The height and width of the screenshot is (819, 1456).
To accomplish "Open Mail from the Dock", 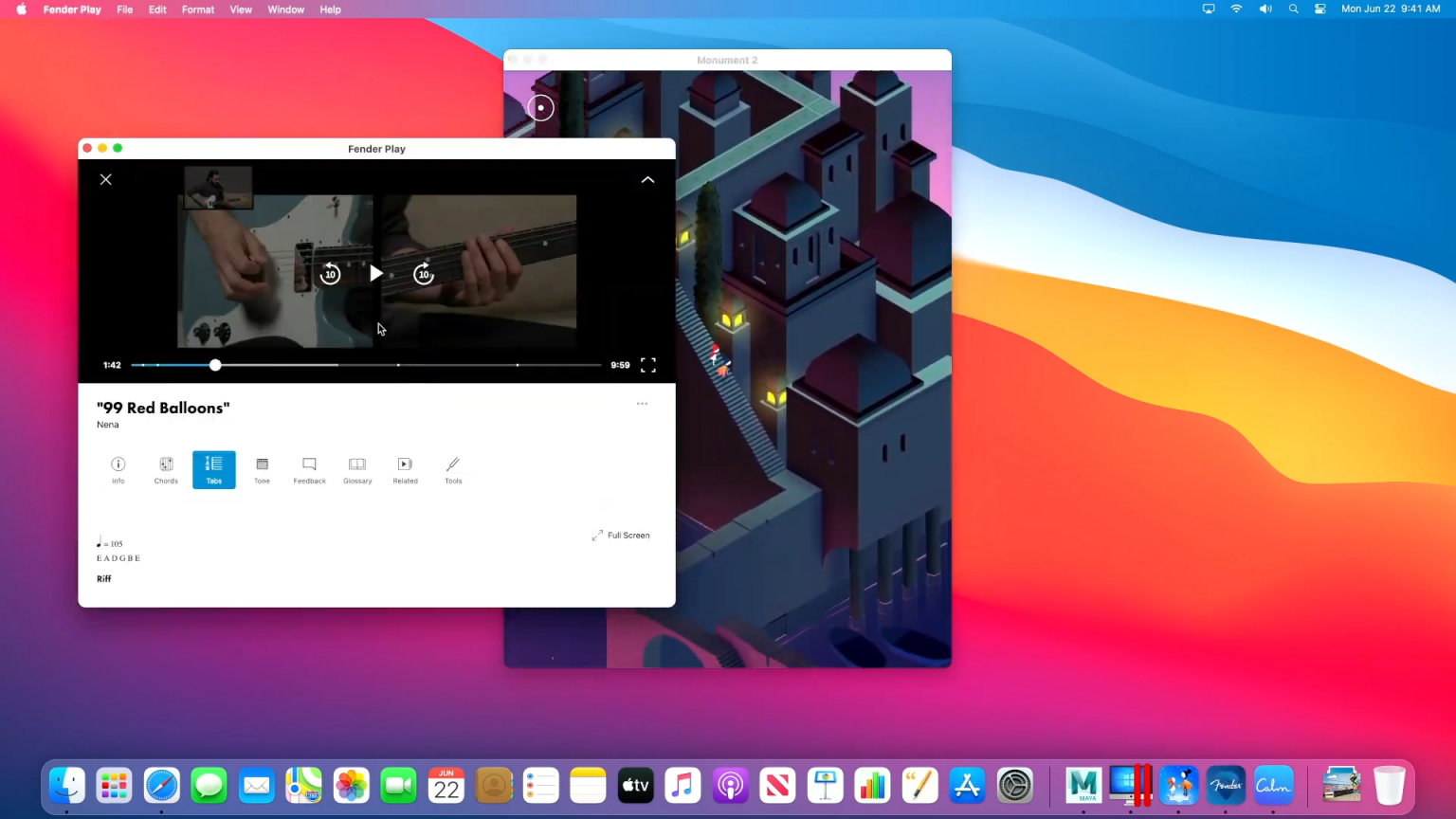I will point(256,785).
